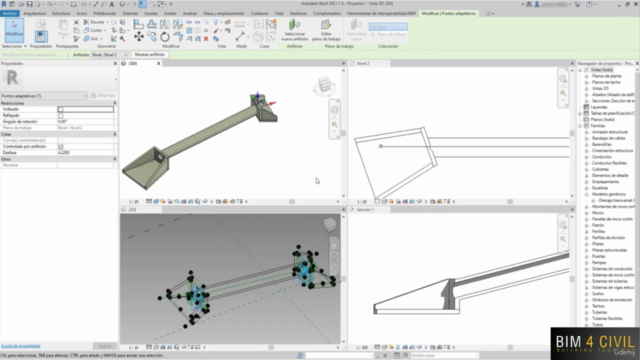The height and width of the screenshot is (360, 640).
Task: Click the Desfase value field
Action: (86, 153)
